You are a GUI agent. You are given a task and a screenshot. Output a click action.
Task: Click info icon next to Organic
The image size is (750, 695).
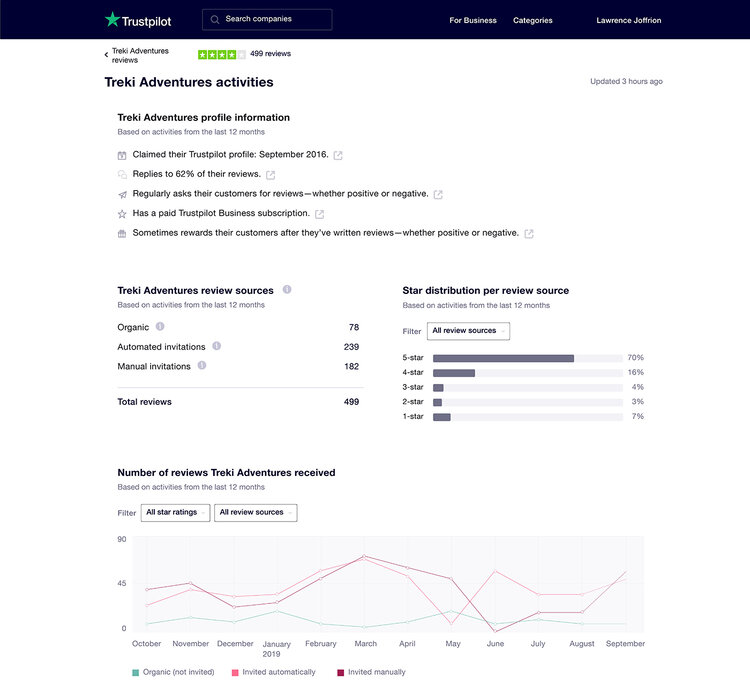[x=160, y=326]
